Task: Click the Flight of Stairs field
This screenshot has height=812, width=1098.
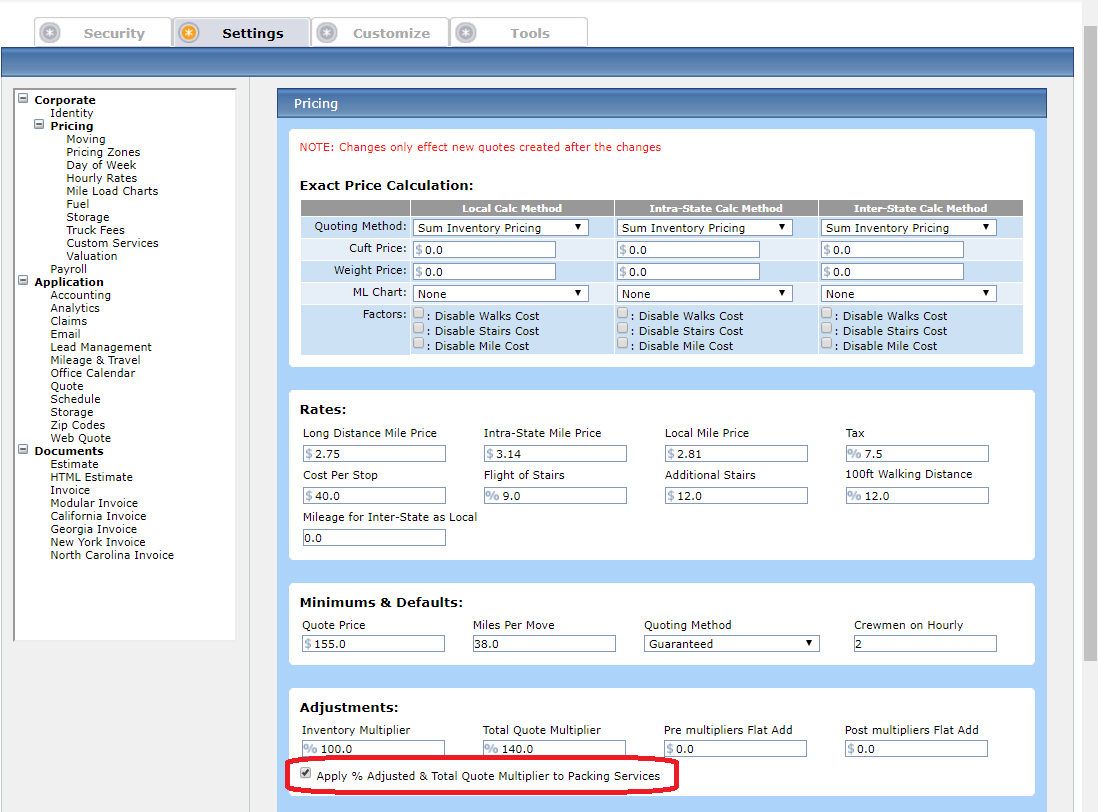Action: [x=555, y=496]
